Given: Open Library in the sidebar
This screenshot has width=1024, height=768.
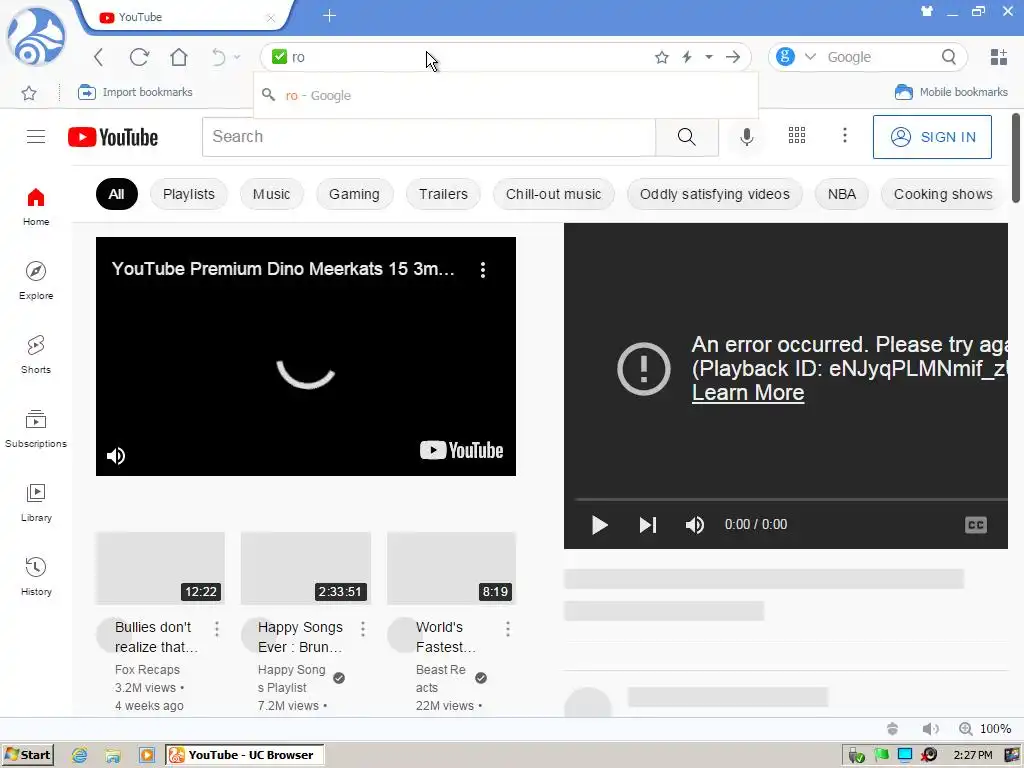Looking at the screenshot, I should coord(36,503).
